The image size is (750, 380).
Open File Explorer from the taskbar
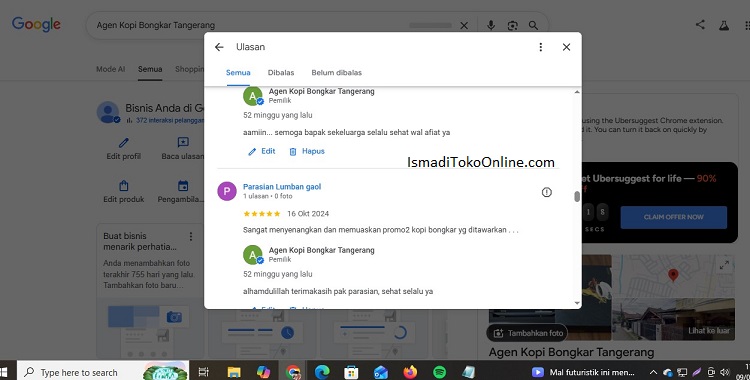pos(234,372)
